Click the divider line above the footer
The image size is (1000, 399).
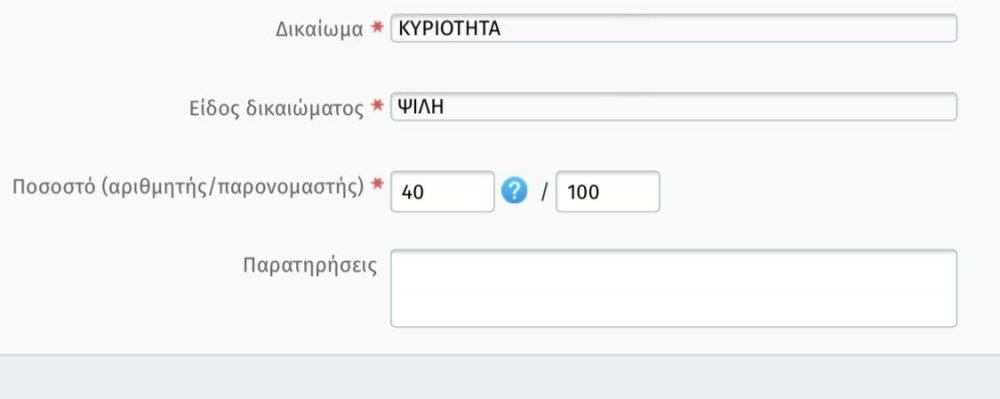pyautogui.click(x=500, y=354)
